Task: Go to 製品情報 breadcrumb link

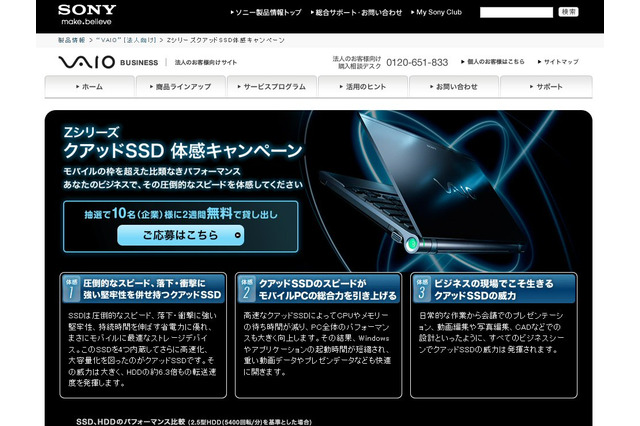Action: tap(71, 40)
